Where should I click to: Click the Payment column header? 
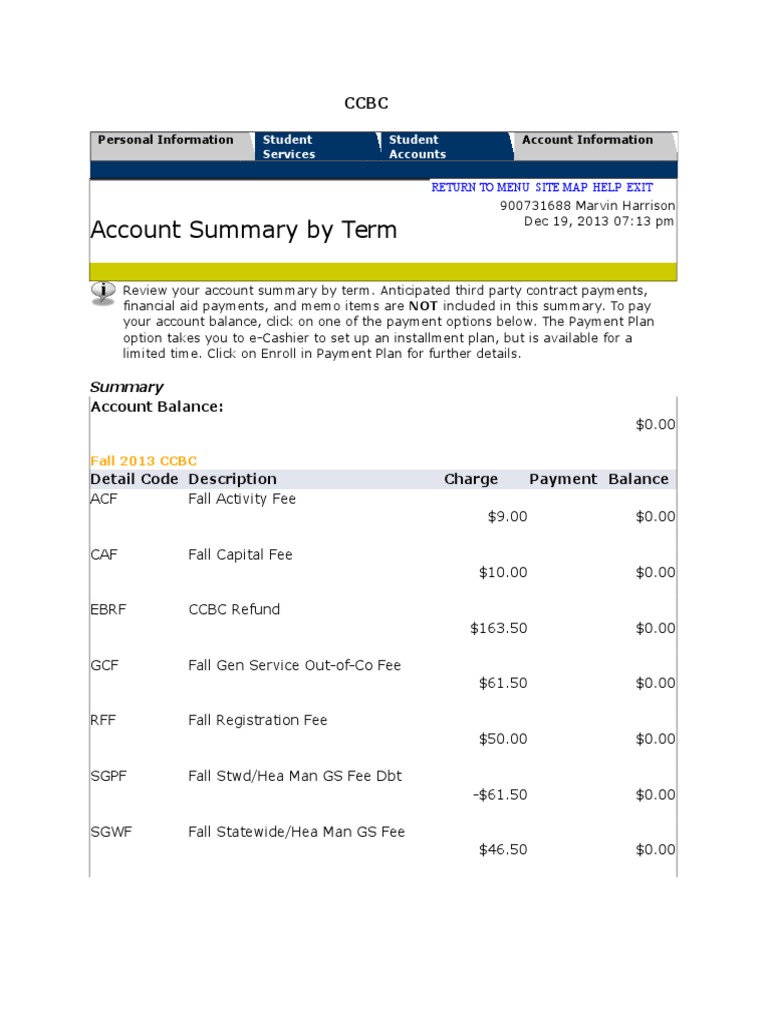(x=563, y=479)
